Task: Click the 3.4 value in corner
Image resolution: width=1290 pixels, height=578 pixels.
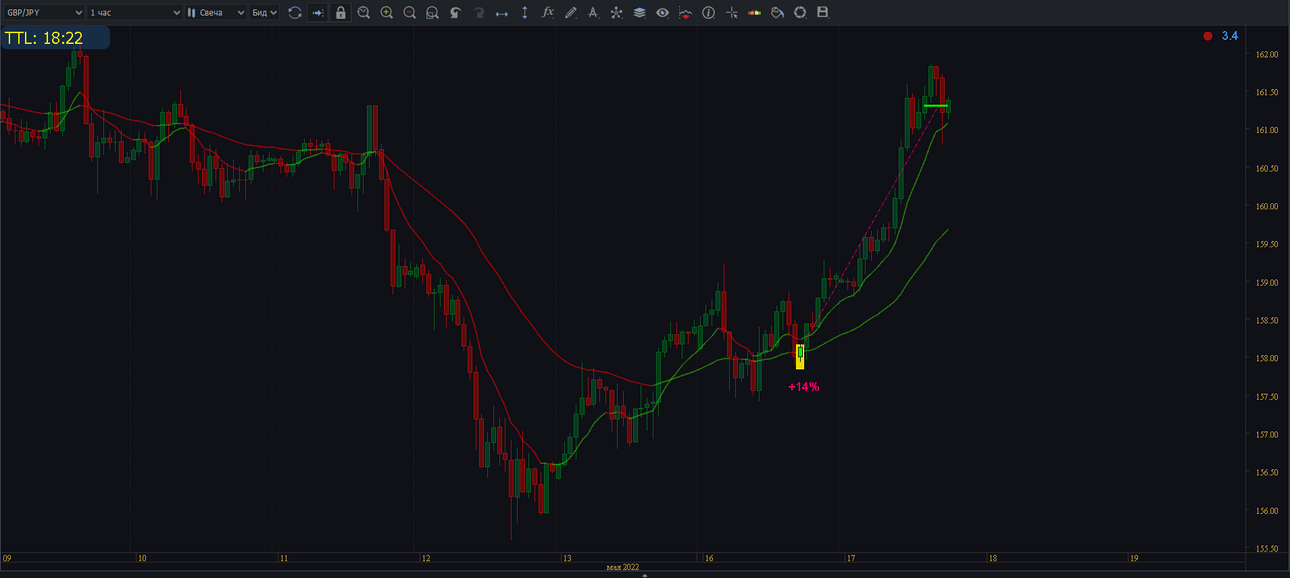Action: pyautogui.click(x=1230, y=36)
